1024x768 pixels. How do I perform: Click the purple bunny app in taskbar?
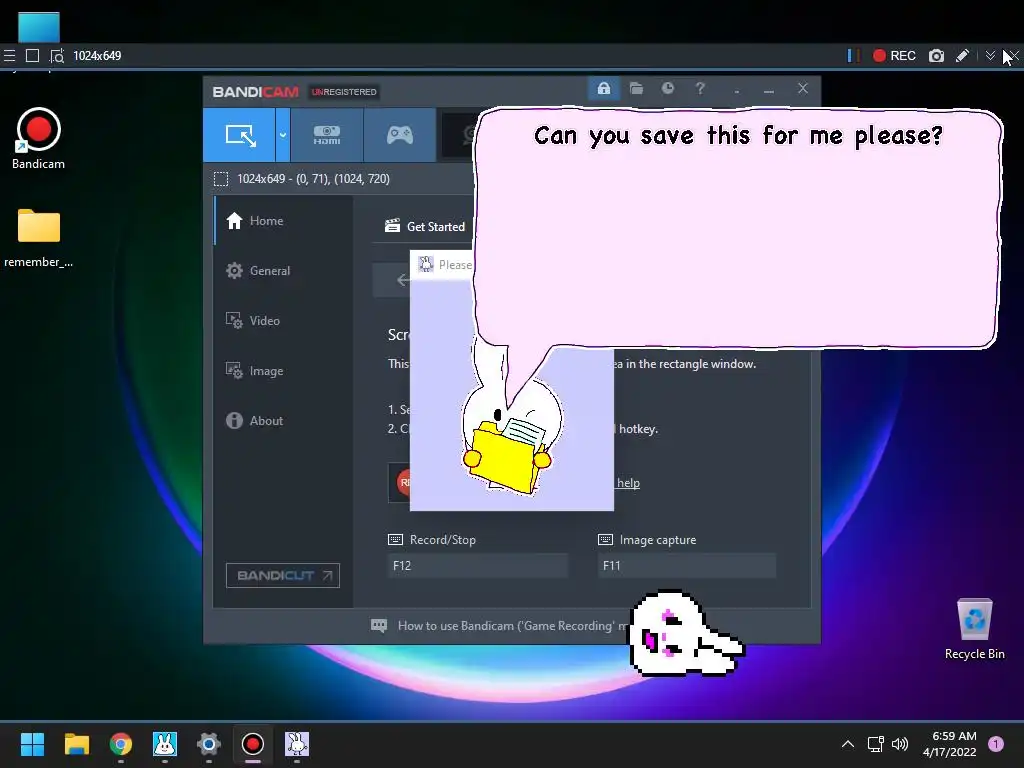297,744
